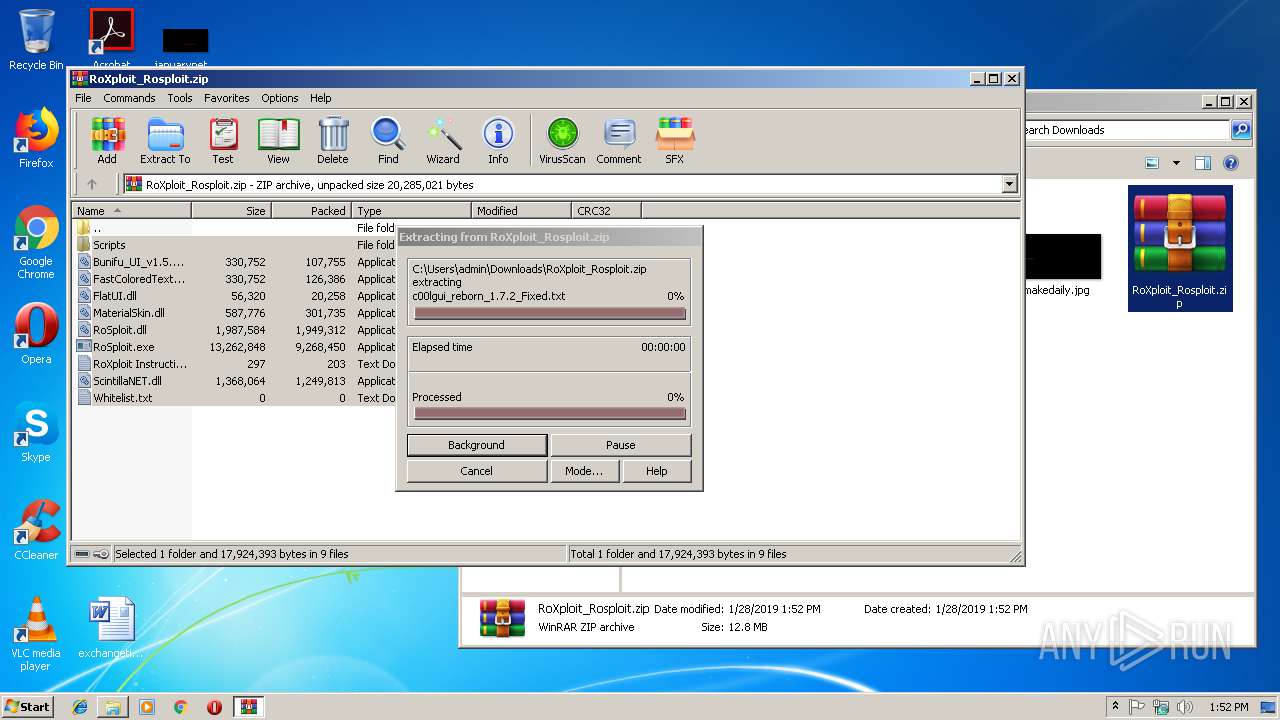
Task: Click the Info toolbar icon
Action: point(498,140)
